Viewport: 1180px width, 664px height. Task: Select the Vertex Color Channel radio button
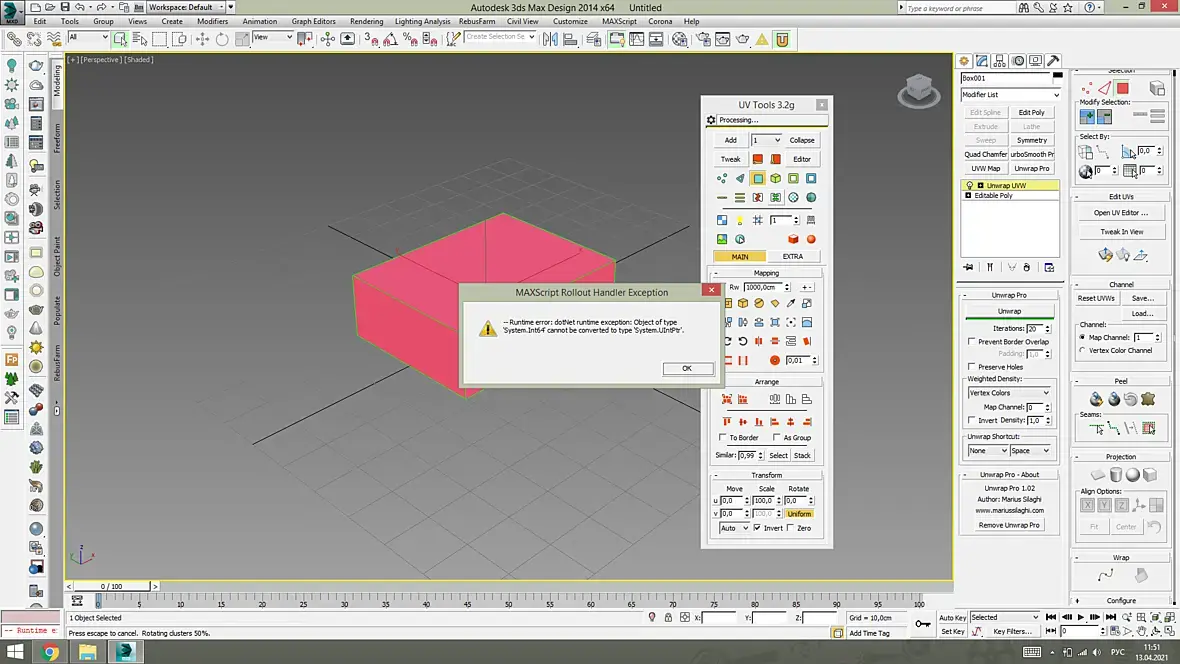point(1083,350)
